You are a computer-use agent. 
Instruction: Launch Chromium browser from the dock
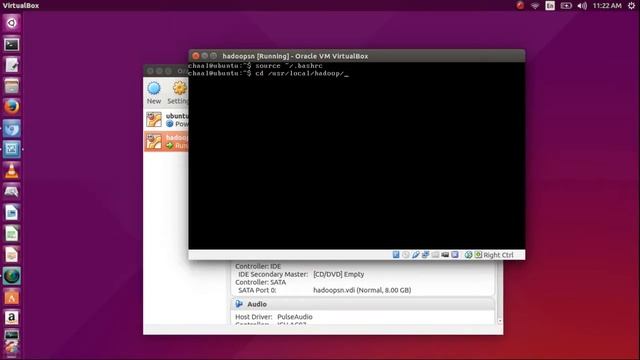click(x=11, y=129)
